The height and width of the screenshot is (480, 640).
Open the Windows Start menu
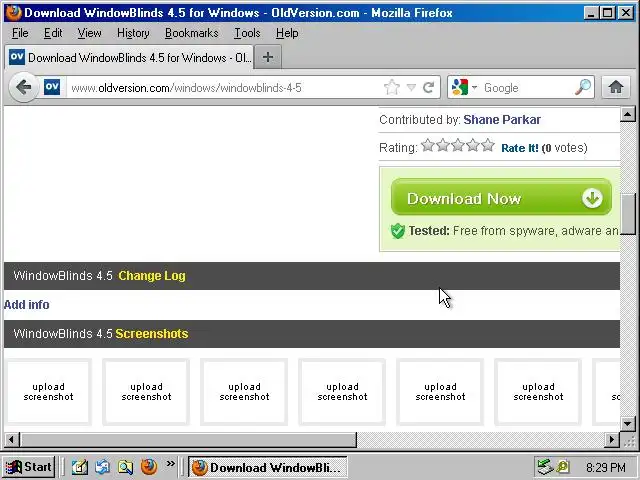[29, 467]
